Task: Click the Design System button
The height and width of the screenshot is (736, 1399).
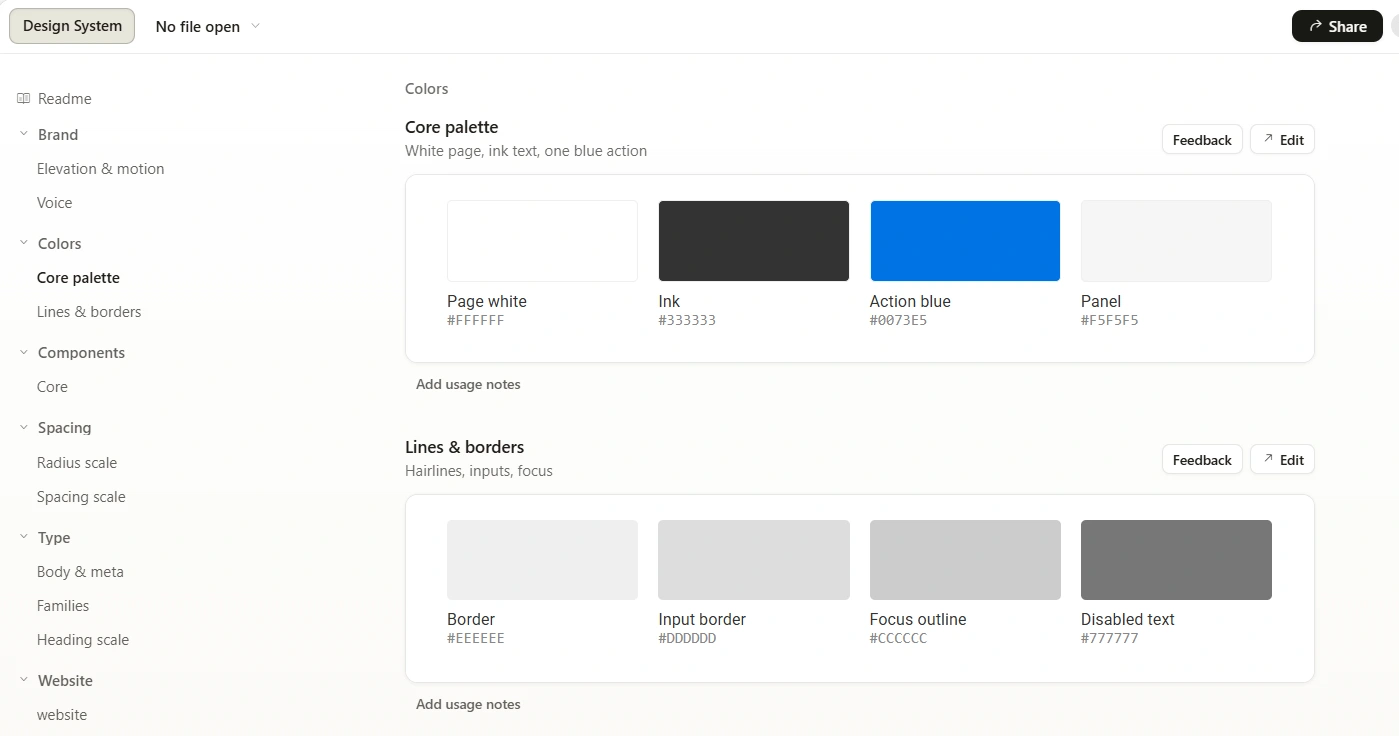Action: pos(72,26)
